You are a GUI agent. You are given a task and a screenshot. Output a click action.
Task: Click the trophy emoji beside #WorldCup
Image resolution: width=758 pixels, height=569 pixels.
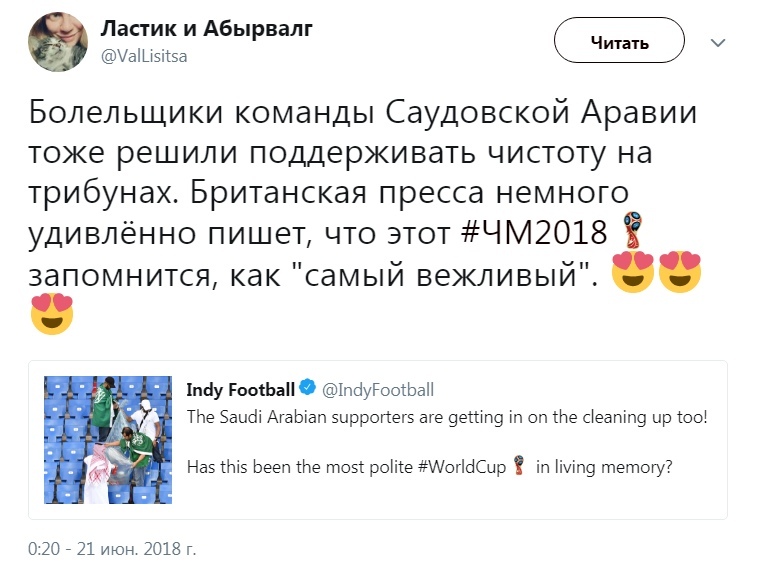(518, 464)
